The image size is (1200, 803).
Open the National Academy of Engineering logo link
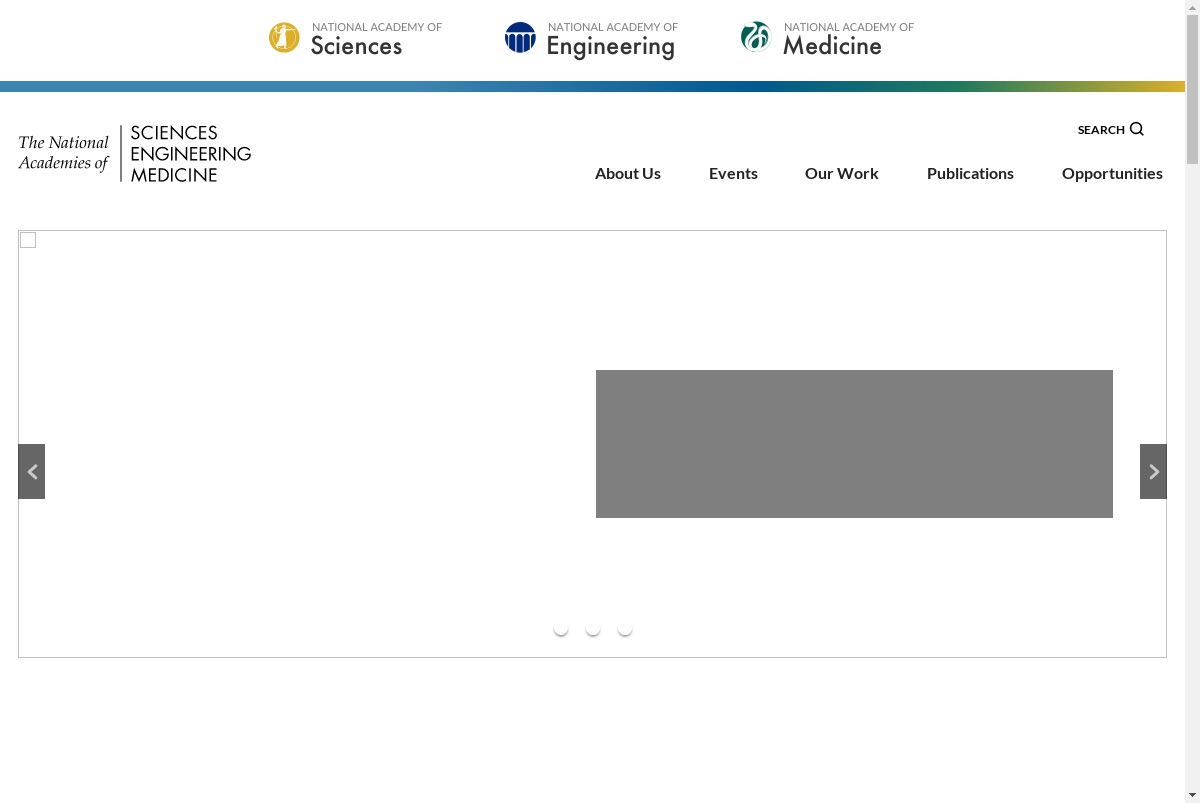tap(592, 40)
